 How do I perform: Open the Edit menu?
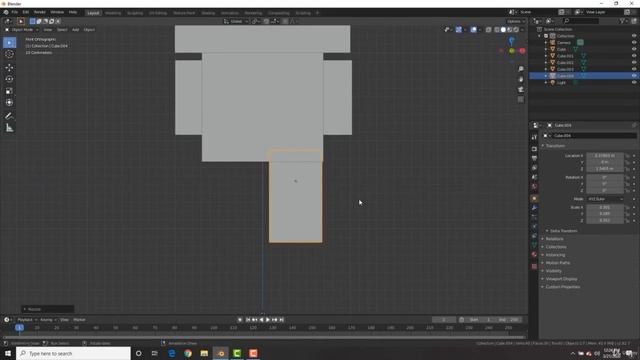point(26,12)
